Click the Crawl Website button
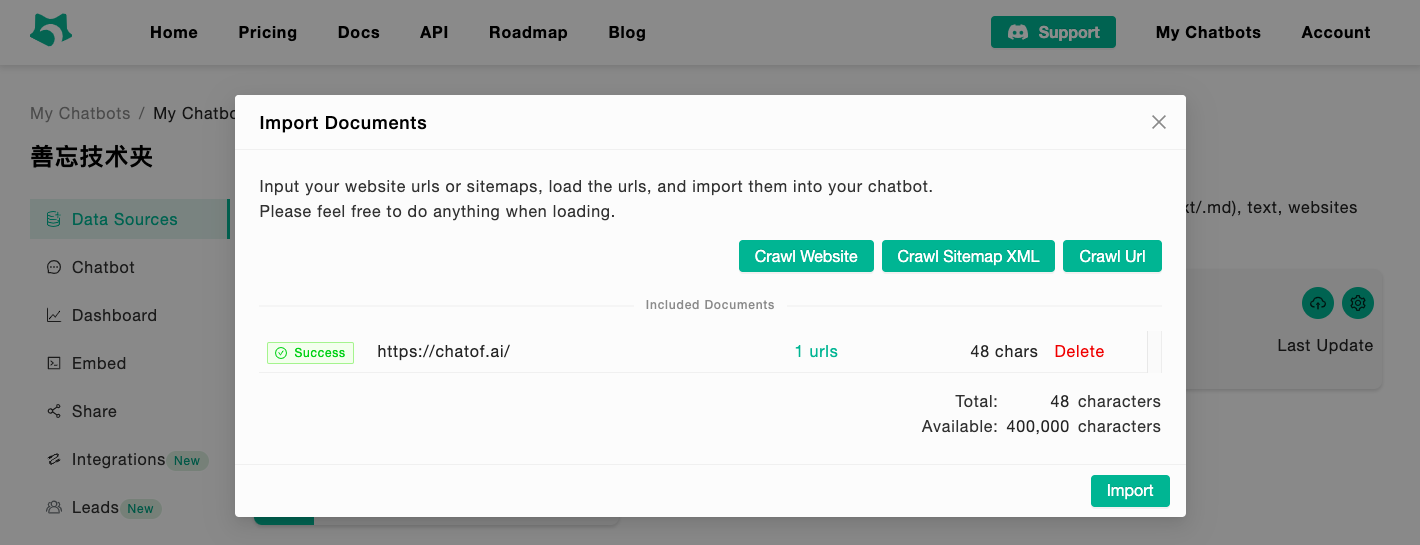Image resolution: width=1420 pixels, height=545 pixels. click(806, 256)
